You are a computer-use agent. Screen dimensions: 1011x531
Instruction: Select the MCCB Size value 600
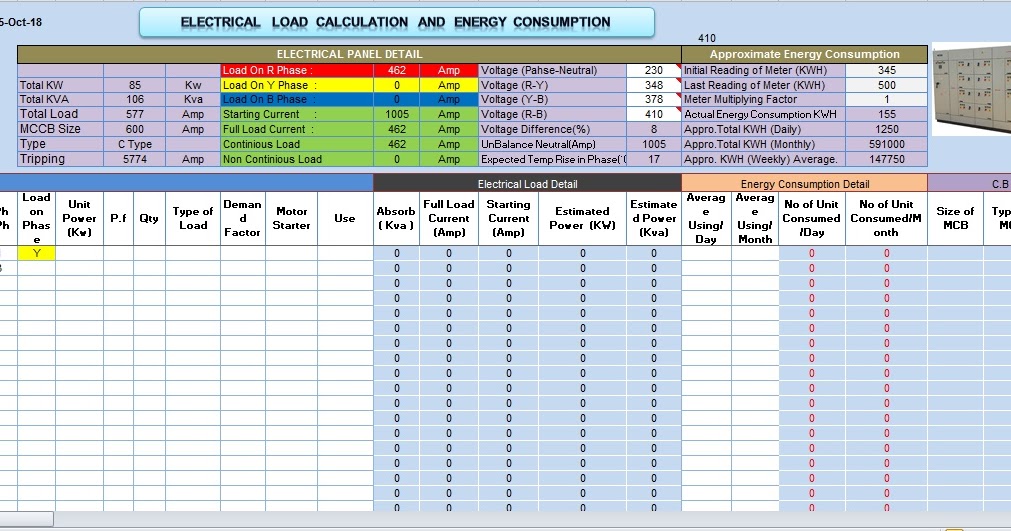coord(134,129)
